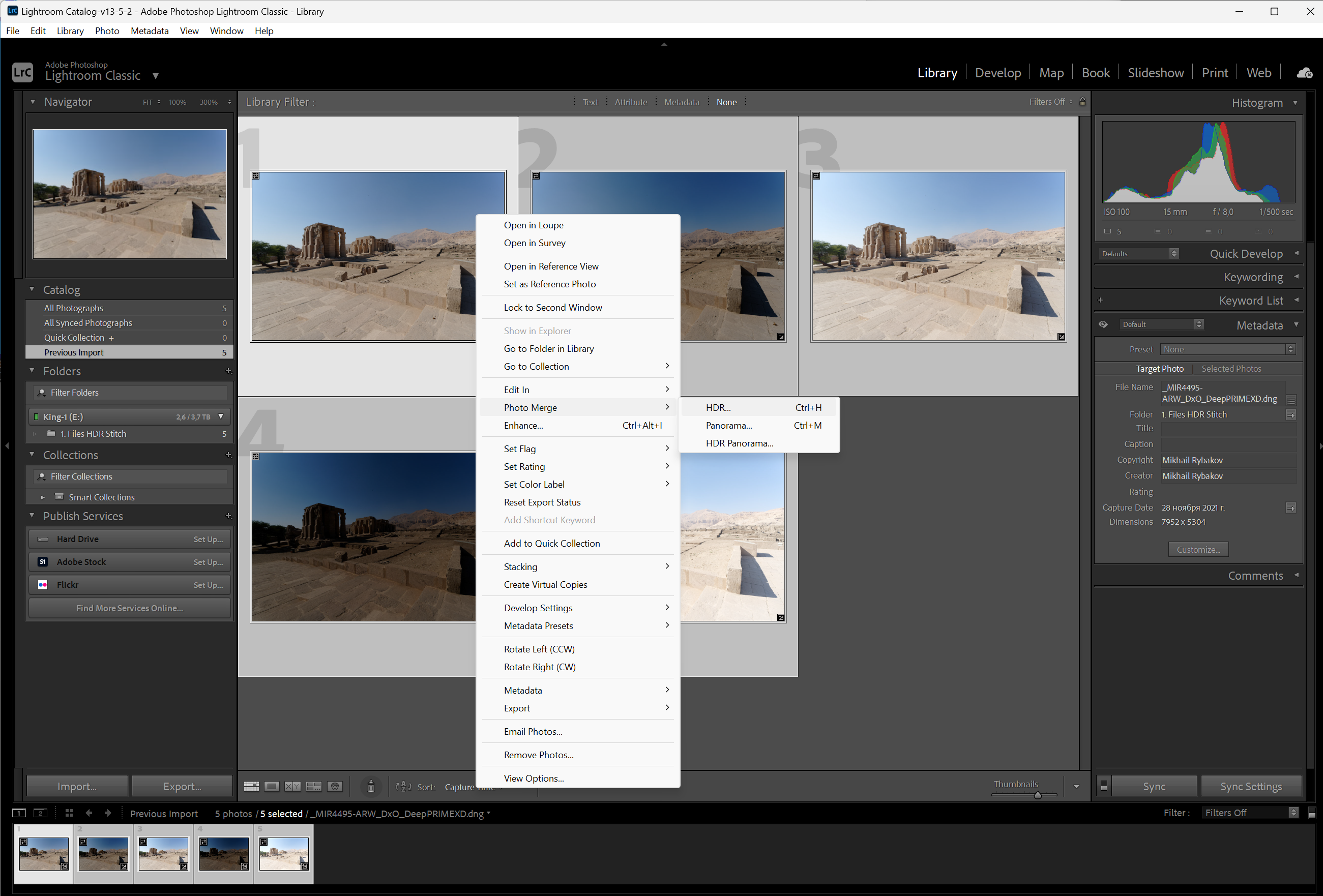Open Survey view icon
The height and width of the screenshot is (896, 1323).
(x=314, y=786)
